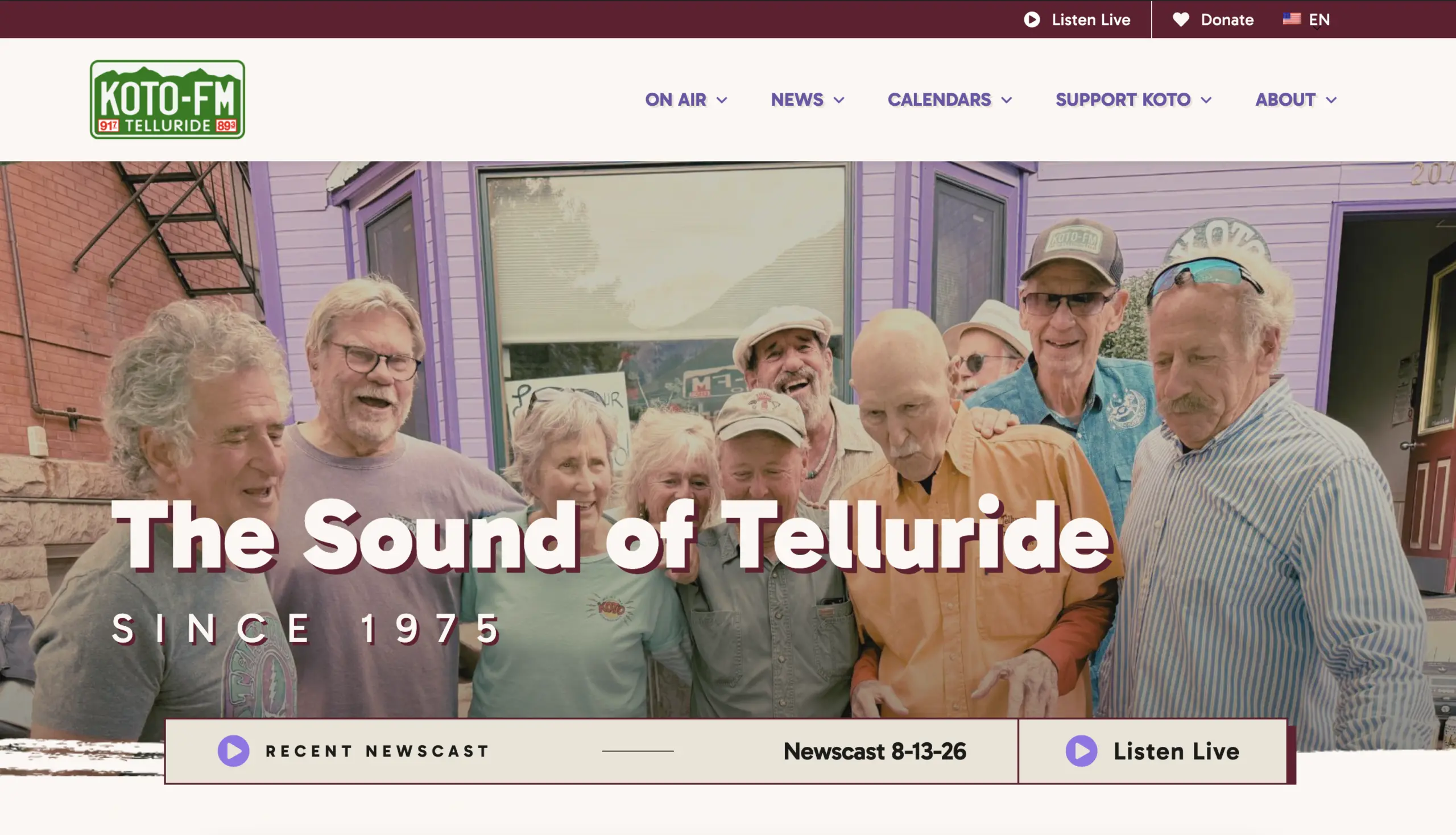
Task: Click Listen Live text in the top bar
Action: [x=1091, y=19]
